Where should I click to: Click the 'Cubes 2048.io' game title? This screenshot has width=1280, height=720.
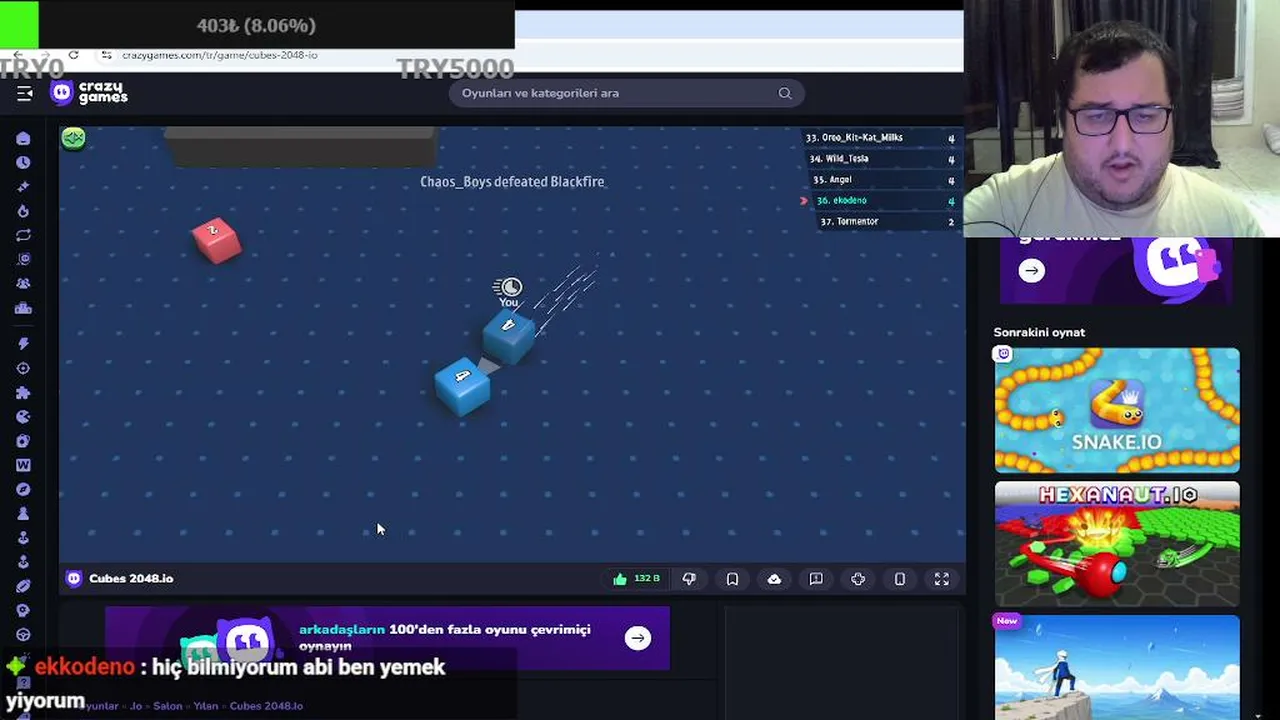131,579
